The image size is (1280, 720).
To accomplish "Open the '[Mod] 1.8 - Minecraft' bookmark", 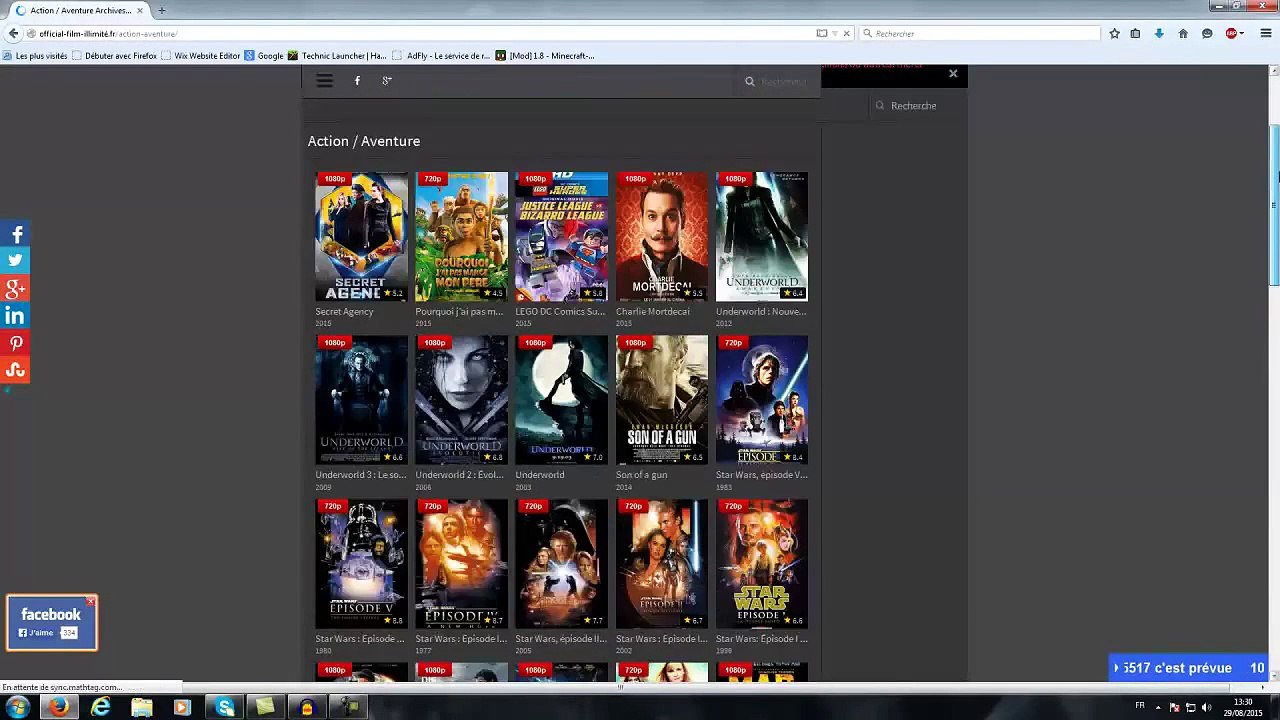I will pyautogui.click(x=545, y=56).
